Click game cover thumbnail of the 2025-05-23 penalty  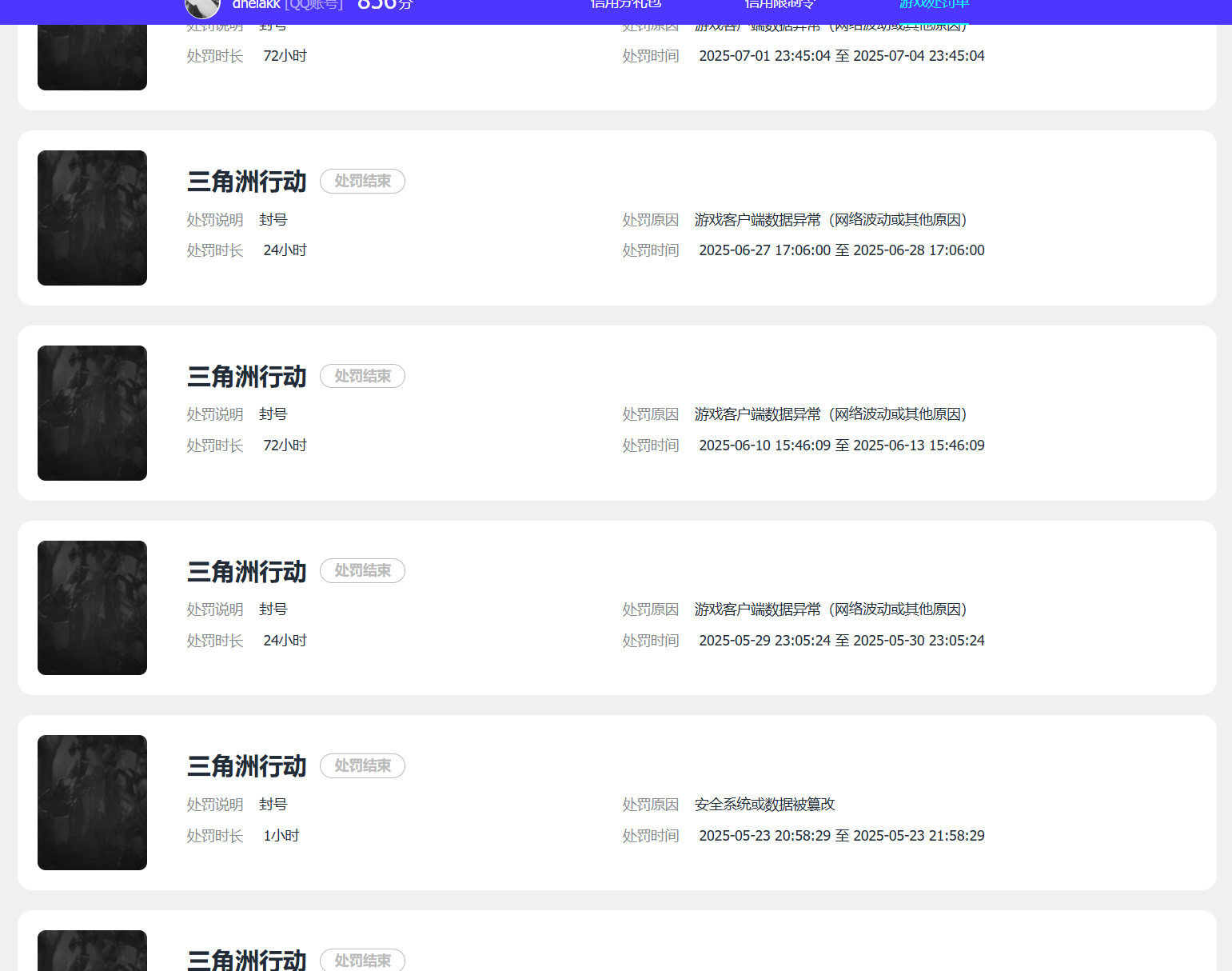pyautogui.click(x=92, y=802)
